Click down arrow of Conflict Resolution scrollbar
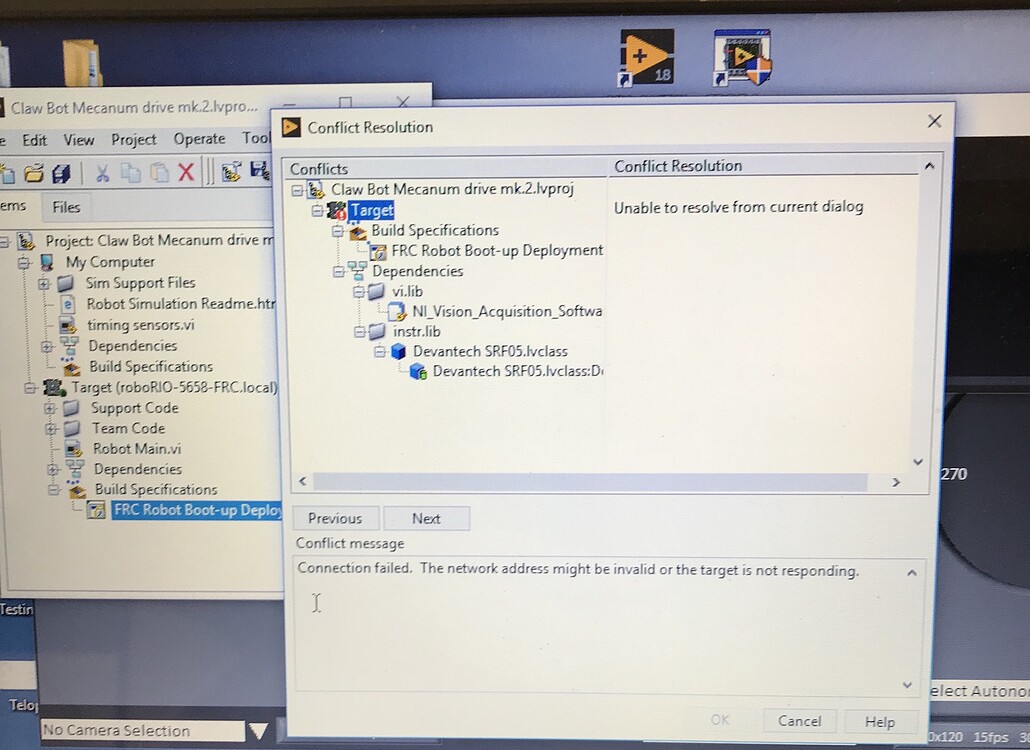Viewport: 1030px width, 750px height. [x=918, y=462]
